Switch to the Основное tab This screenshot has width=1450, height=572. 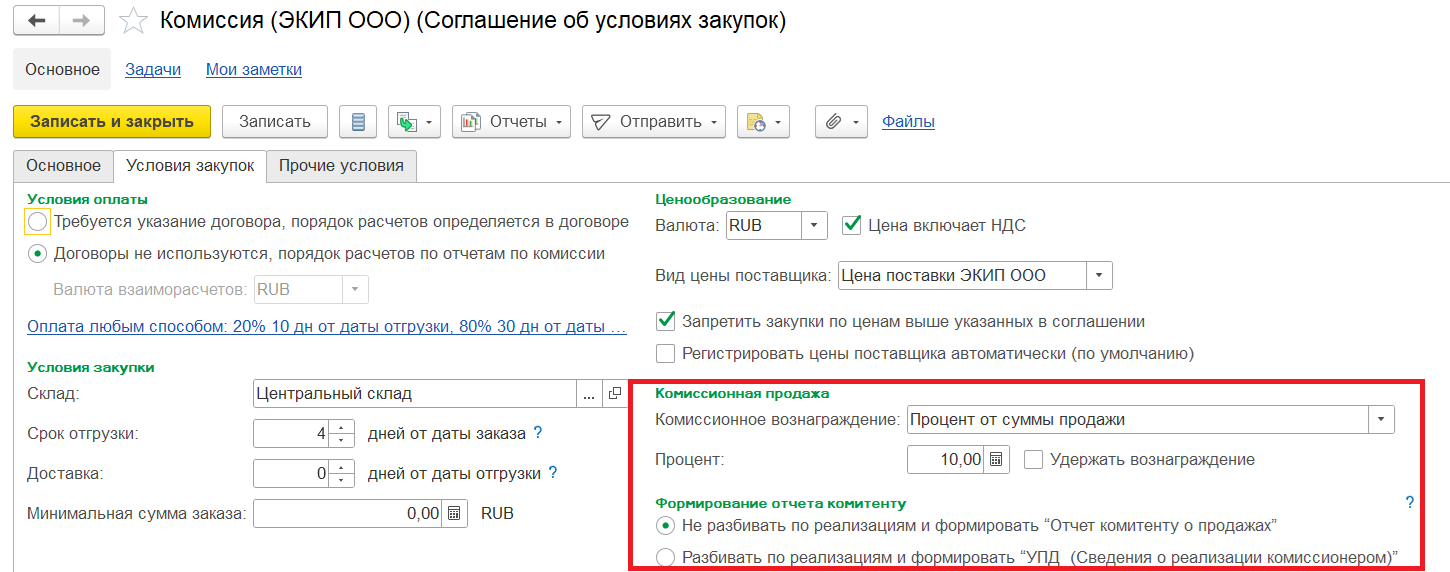64,166
